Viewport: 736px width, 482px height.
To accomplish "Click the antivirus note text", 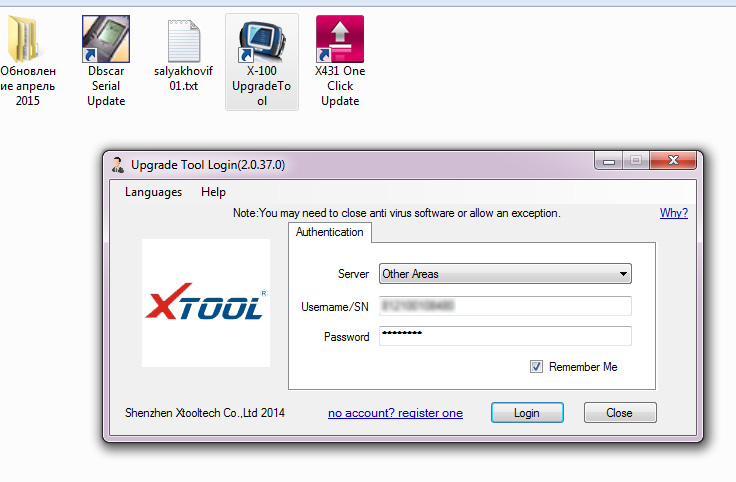I will 397,213.
